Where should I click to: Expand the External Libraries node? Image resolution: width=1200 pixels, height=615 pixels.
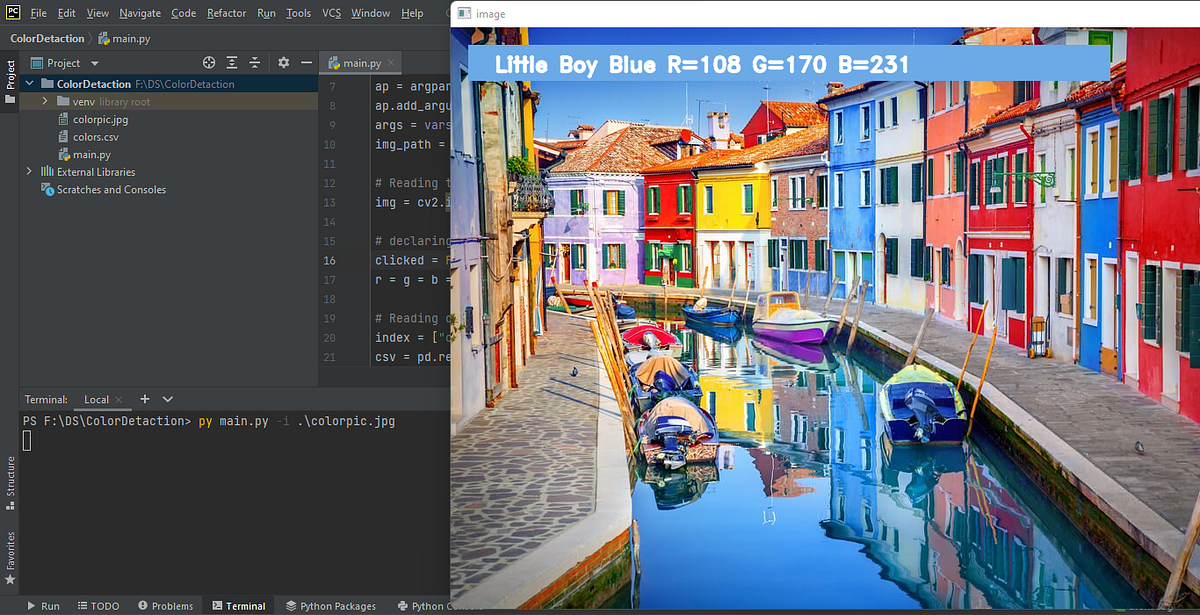point(28,171)
